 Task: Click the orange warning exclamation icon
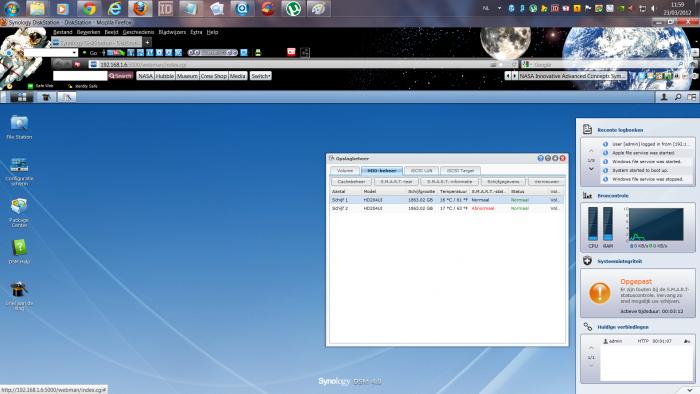(x=600, y=293)
